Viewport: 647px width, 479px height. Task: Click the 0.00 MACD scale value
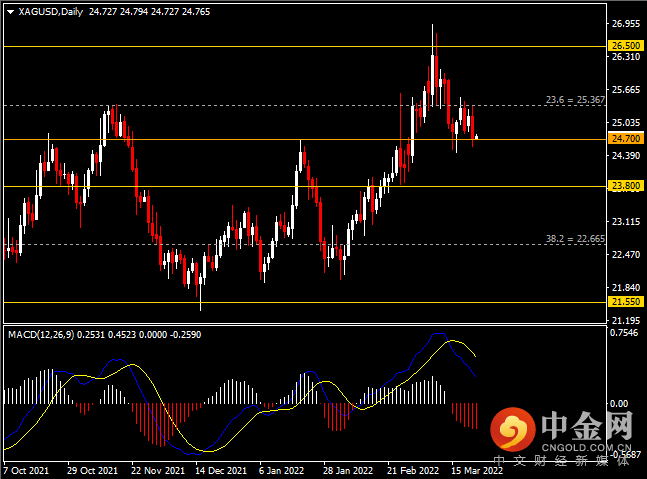(x=619, y=403)
